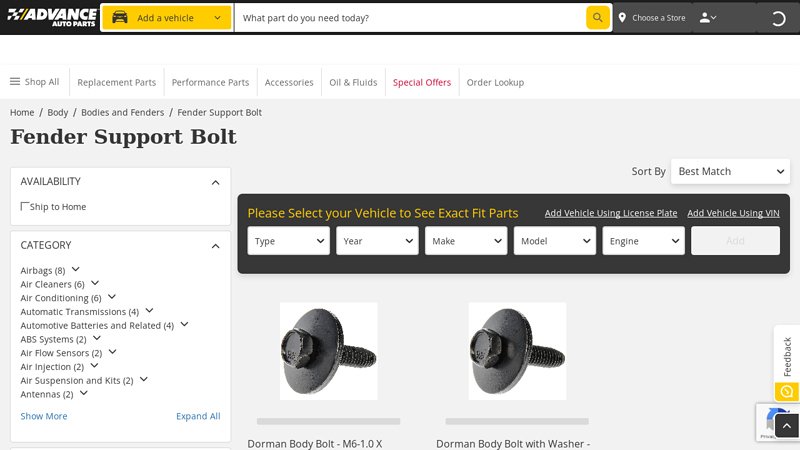This screenshot has height=450, width=800.
Task: Open the Dorman Body Bolt with Washer title
Action: [x=513, y=444]
